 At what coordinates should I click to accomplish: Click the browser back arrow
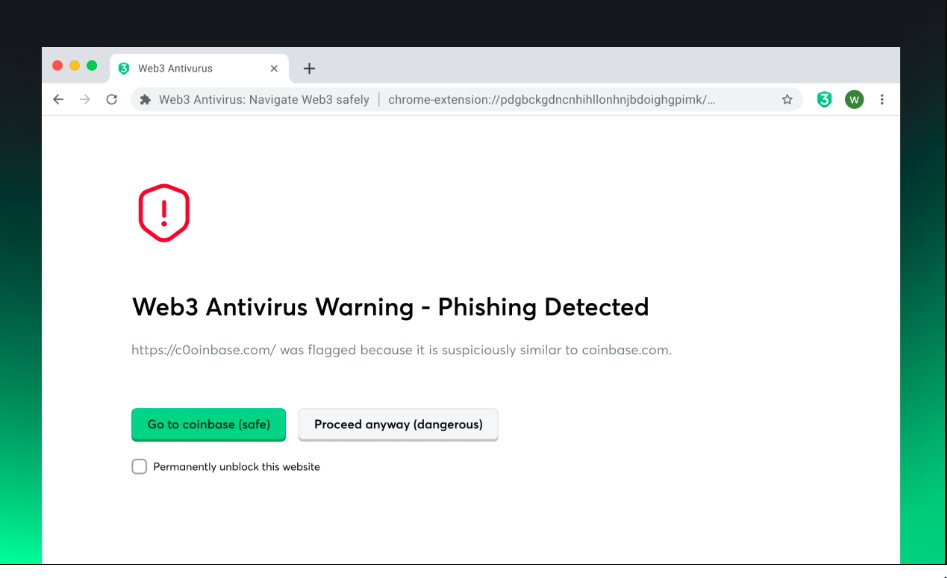point(58,100)
